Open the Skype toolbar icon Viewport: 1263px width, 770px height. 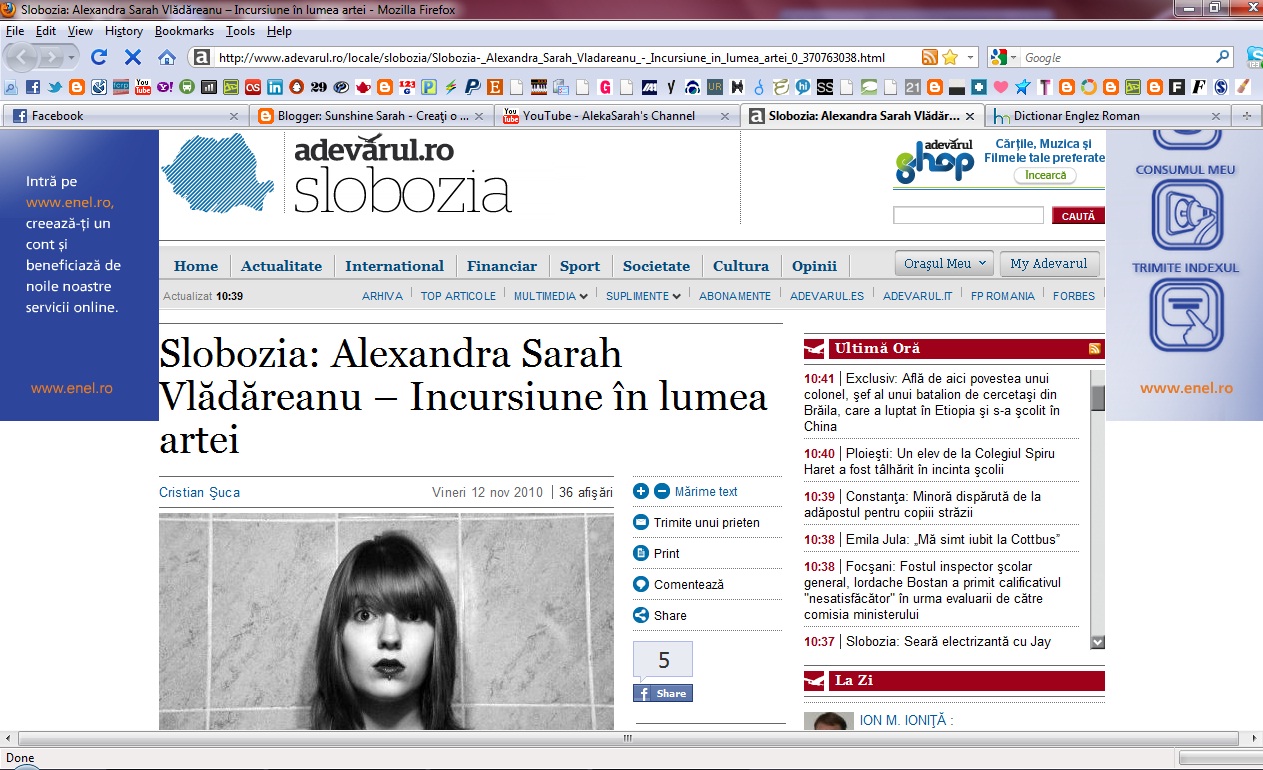click(1254, 56)
